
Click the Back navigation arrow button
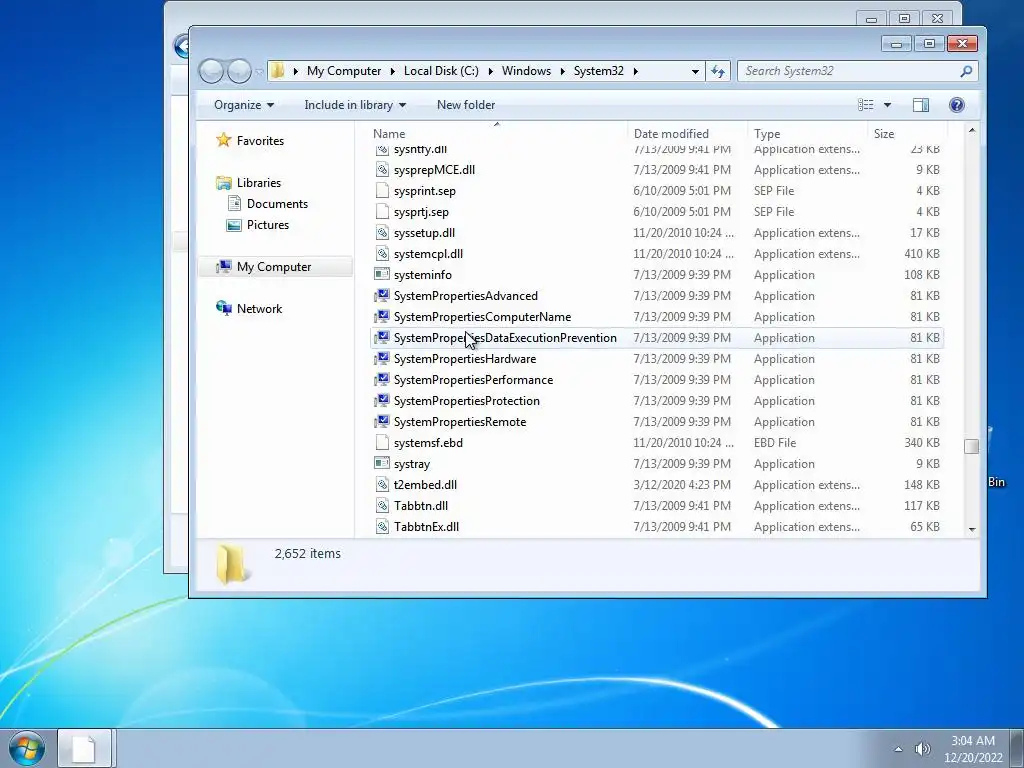(x=211, y=71)
